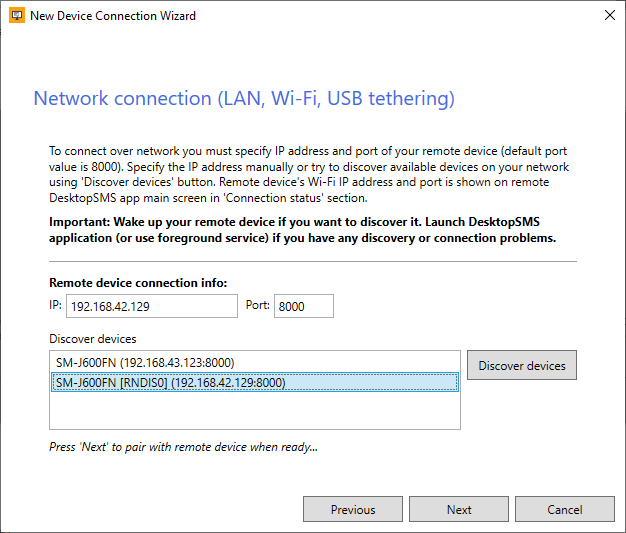Click Next to pair with device
This screenshot has height=533, width=626.
coord(459,509)
